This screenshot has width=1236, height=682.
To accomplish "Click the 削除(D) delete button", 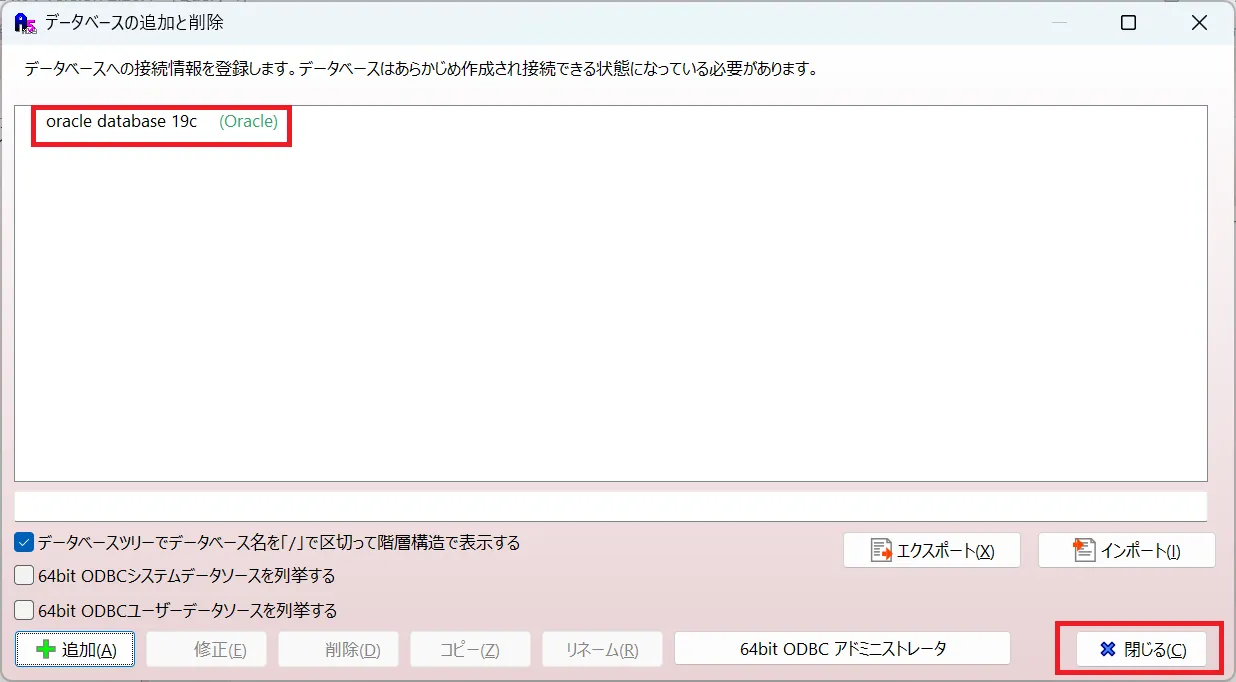I will tap(338, 649).
